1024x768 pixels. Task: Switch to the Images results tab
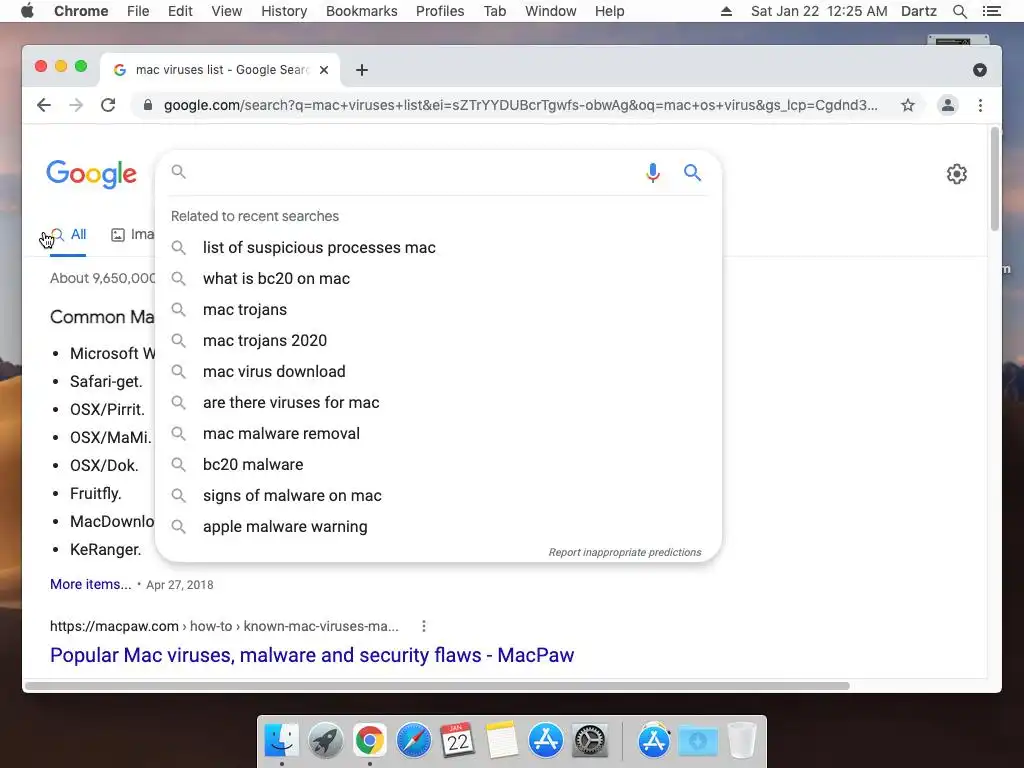coord(133,234)
